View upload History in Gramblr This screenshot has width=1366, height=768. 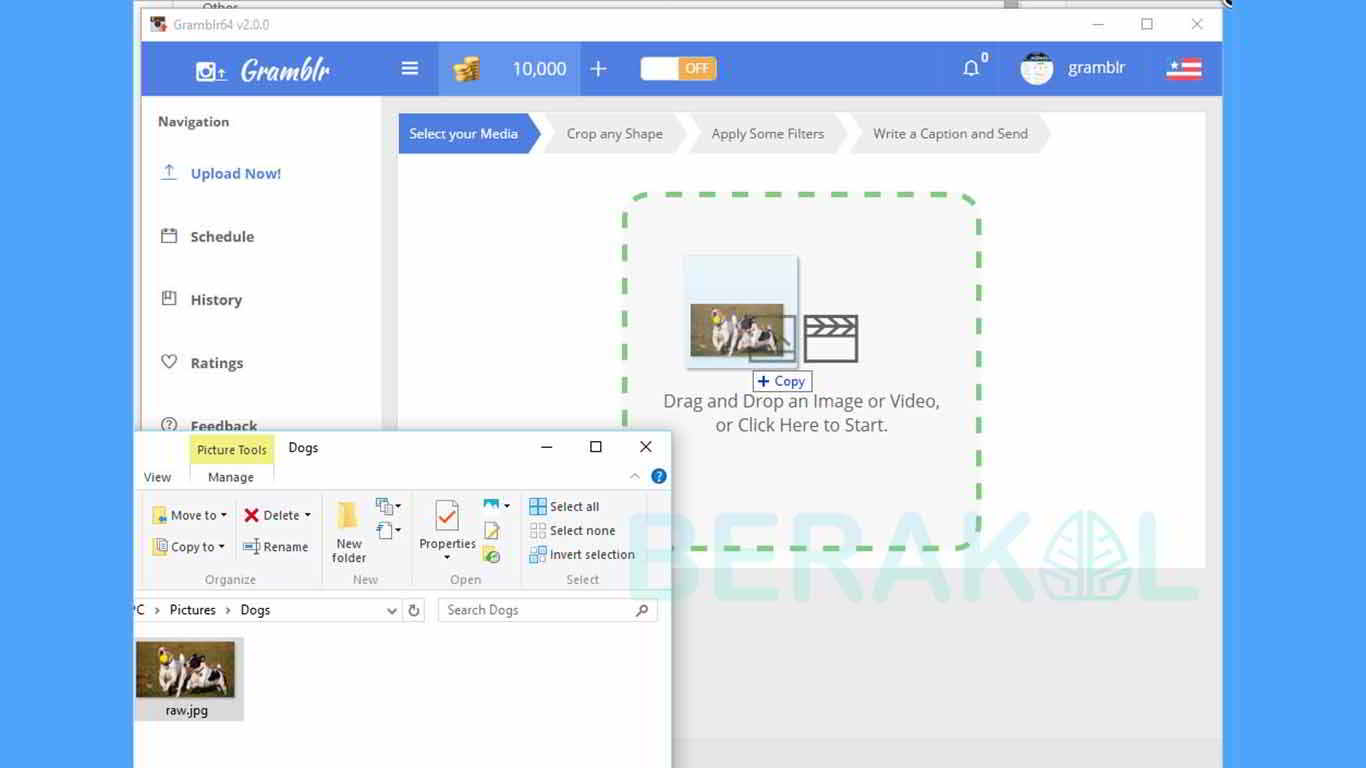[216, 299]
